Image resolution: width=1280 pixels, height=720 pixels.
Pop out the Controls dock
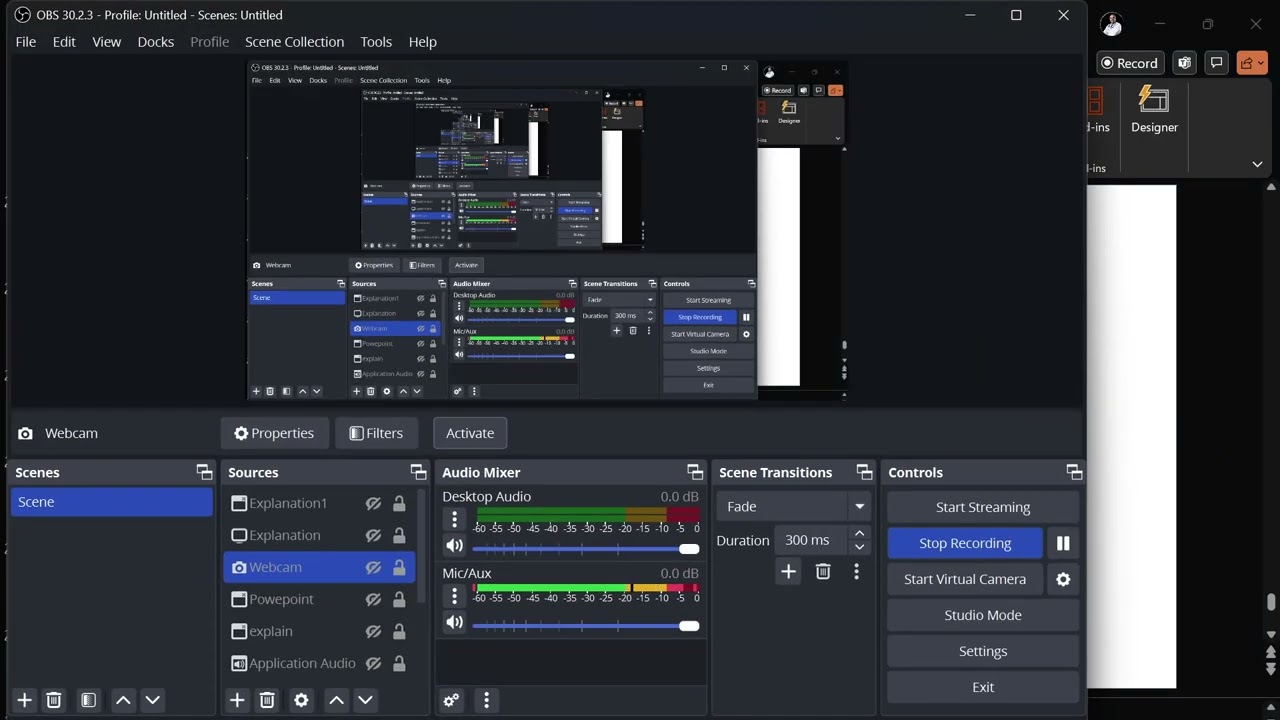(x=1074, y=472)
